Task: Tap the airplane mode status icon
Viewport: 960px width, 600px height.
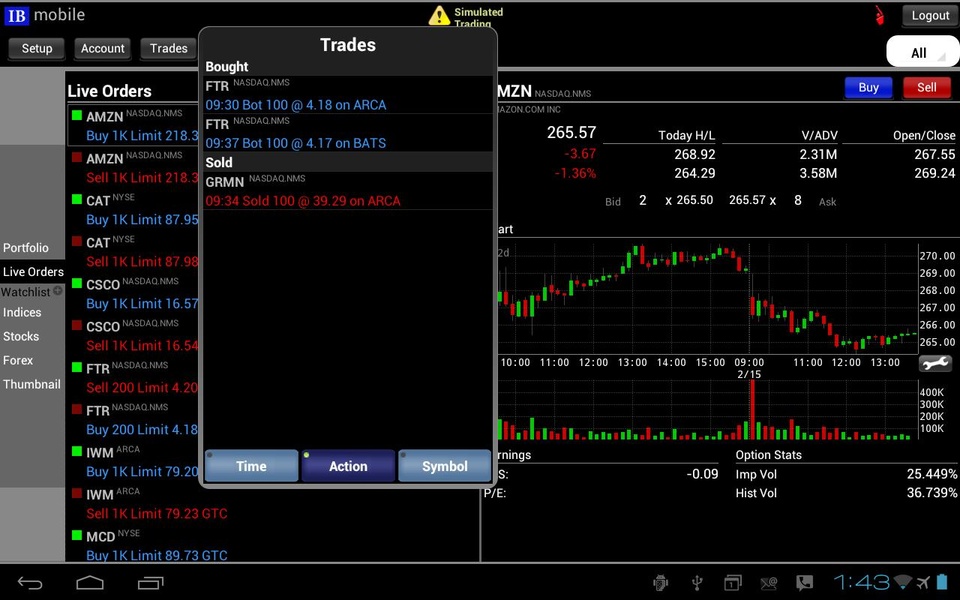Action: click(x=922, y=582)
